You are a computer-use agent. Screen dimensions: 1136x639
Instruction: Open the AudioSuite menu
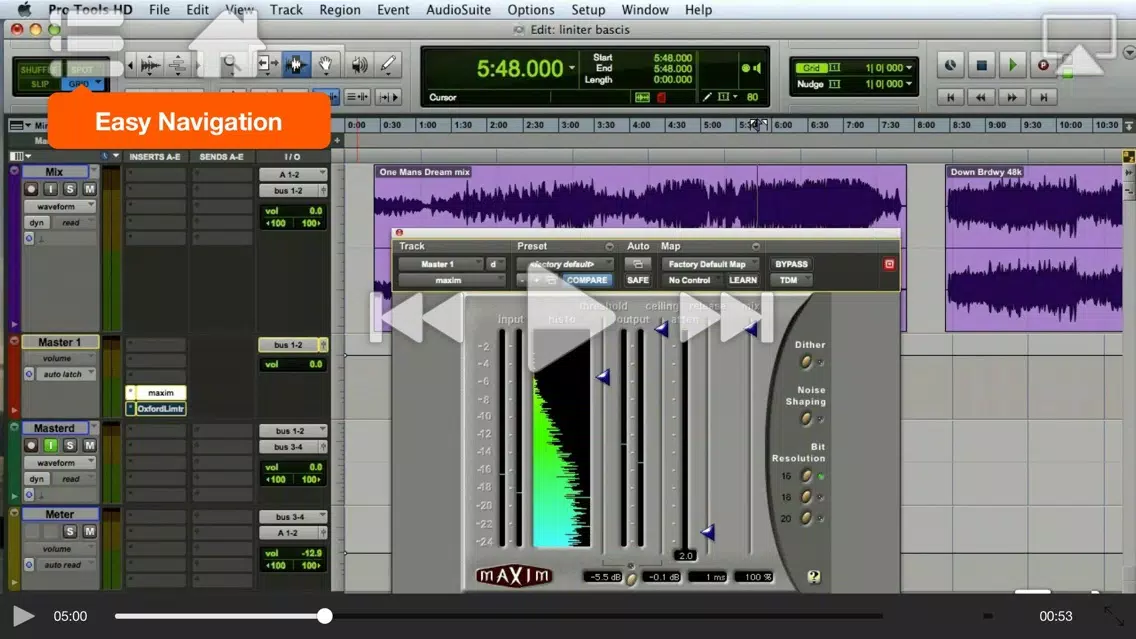(x=458, y=9)
